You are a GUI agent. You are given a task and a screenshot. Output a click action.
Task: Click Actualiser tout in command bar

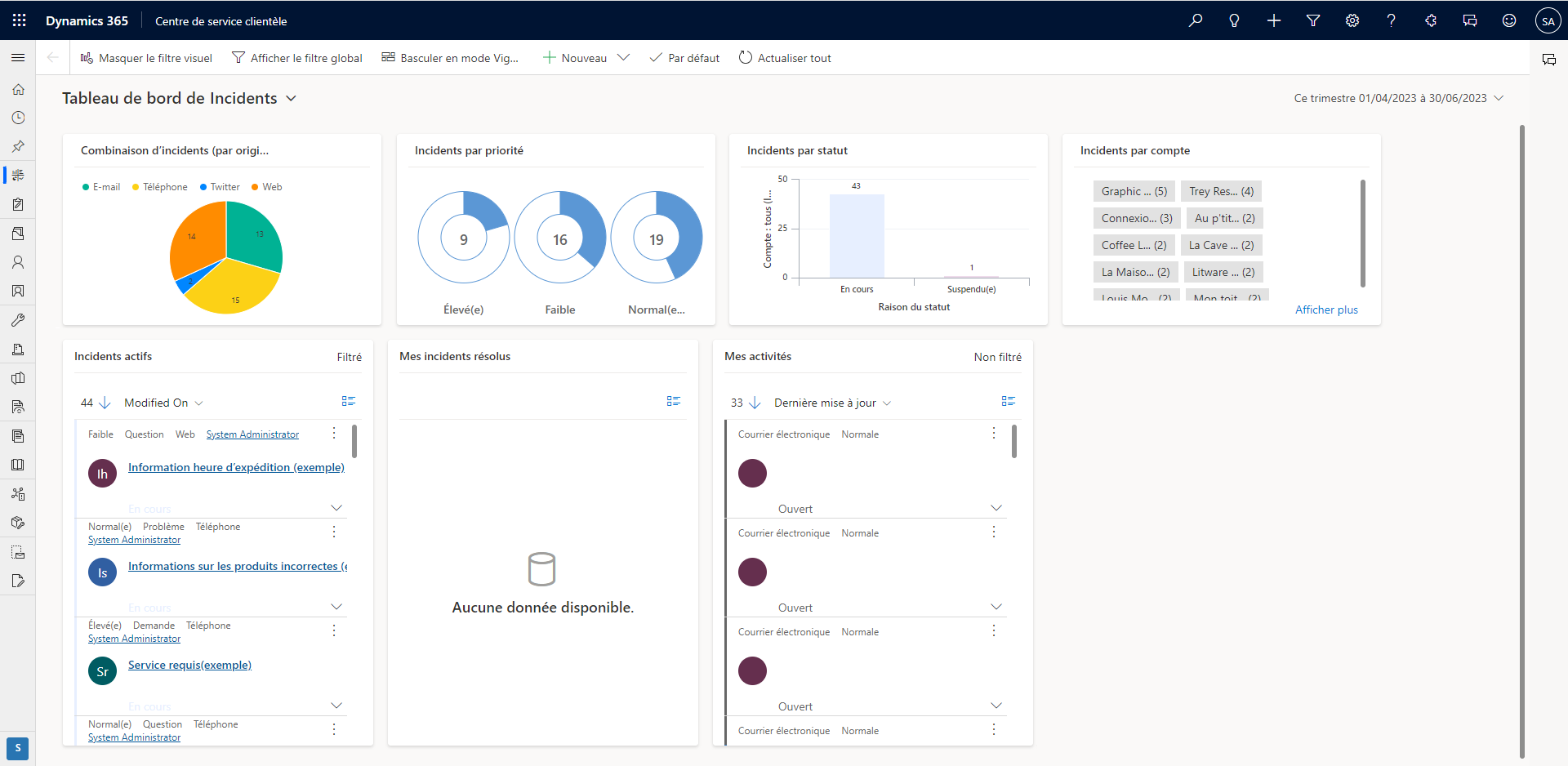point(785,58)
